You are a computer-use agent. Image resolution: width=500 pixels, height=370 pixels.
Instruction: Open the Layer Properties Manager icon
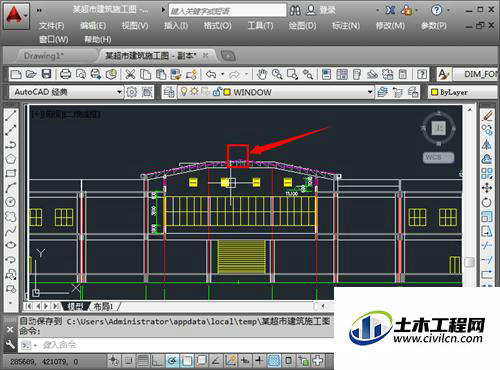click(169, 92)
